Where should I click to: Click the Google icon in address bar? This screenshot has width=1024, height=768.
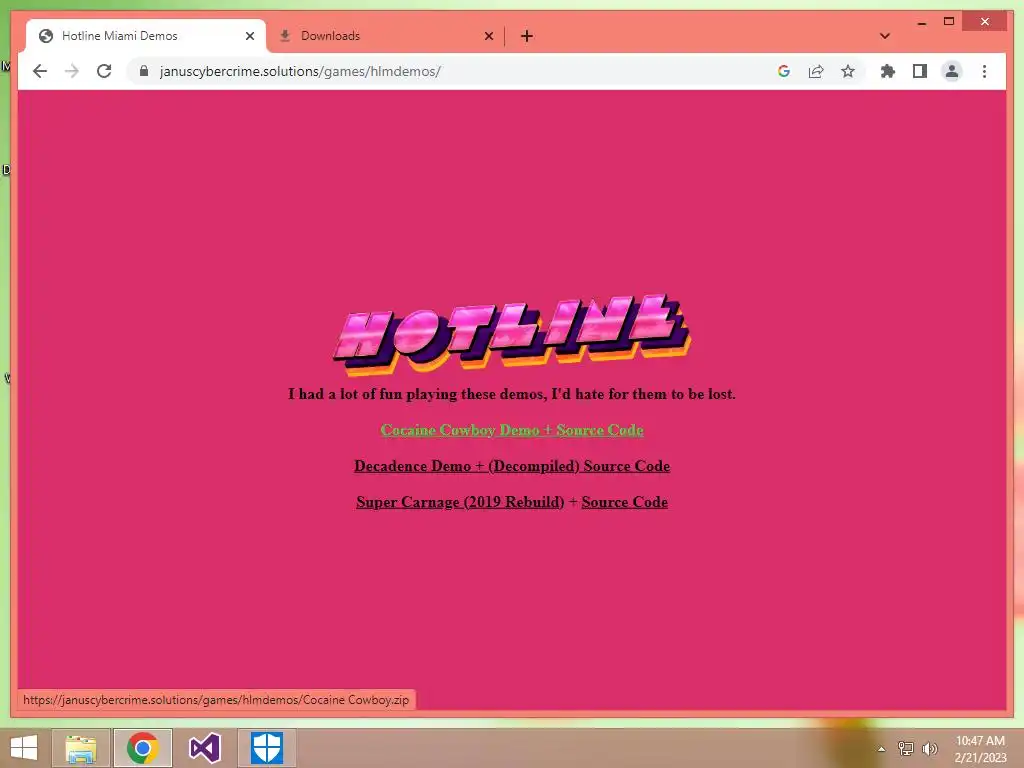tap(784, 71)
